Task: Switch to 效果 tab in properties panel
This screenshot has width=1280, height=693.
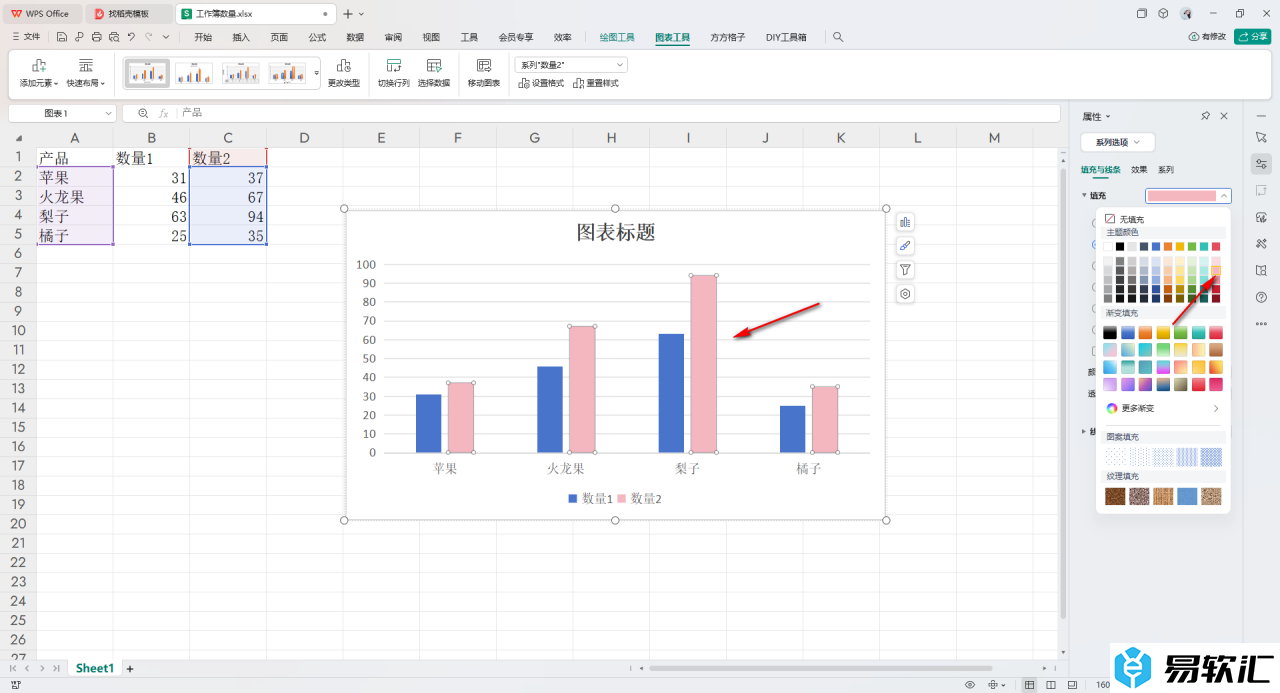Action: click(1139, 170)
